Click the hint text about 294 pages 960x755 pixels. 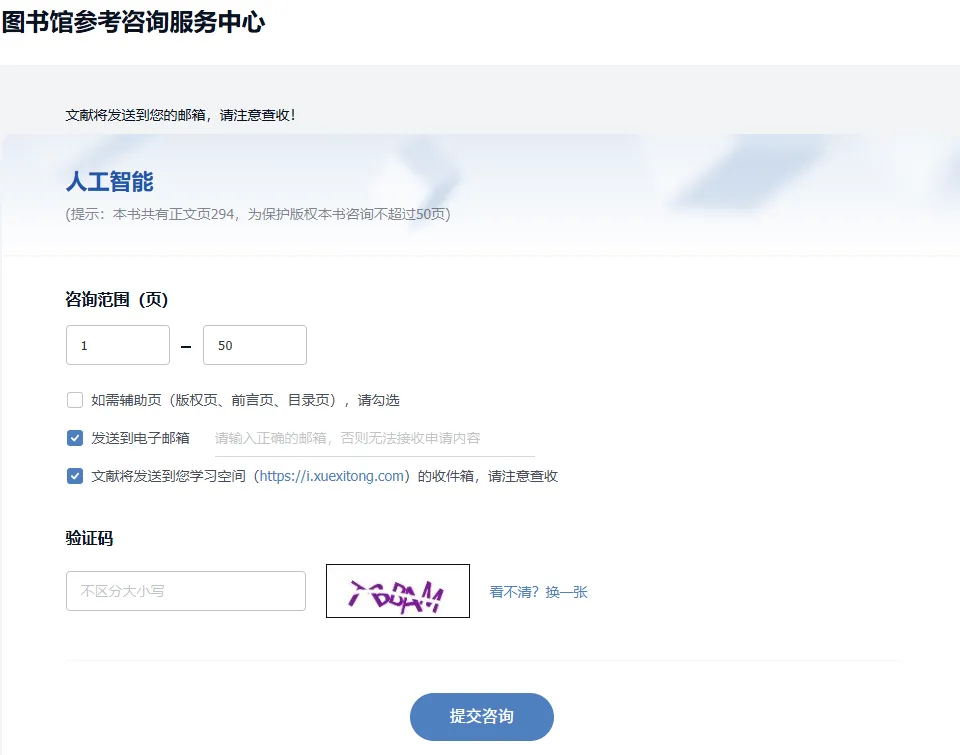257,214
